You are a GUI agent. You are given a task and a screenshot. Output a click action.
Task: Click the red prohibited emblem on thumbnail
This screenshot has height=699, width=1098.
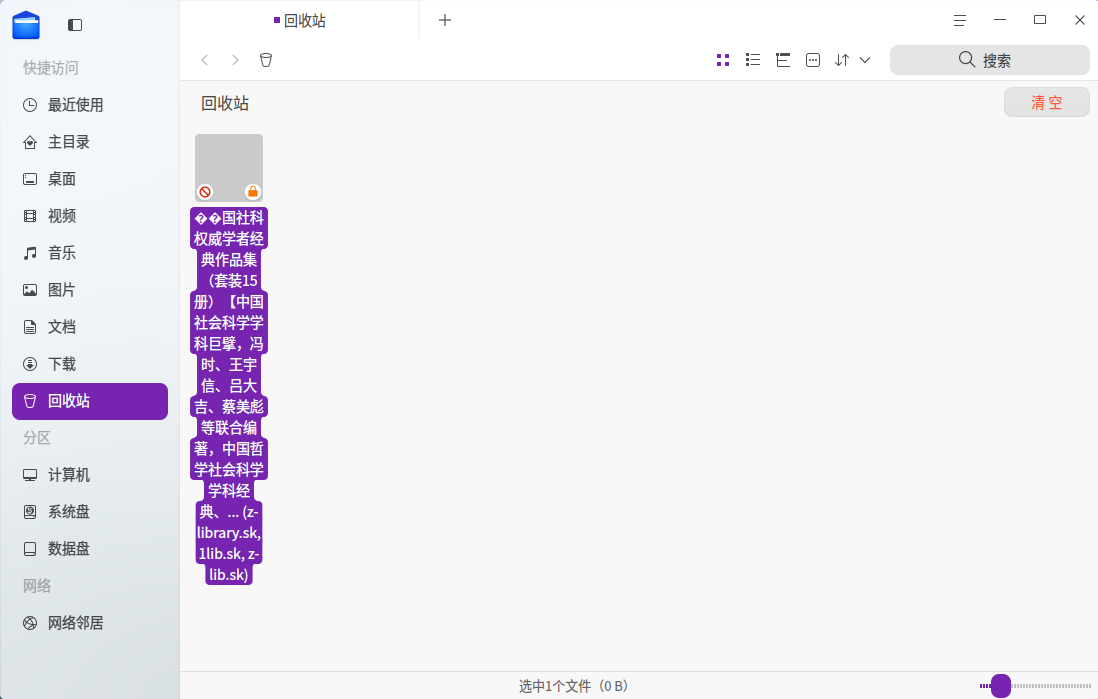(x=205, y=192)
